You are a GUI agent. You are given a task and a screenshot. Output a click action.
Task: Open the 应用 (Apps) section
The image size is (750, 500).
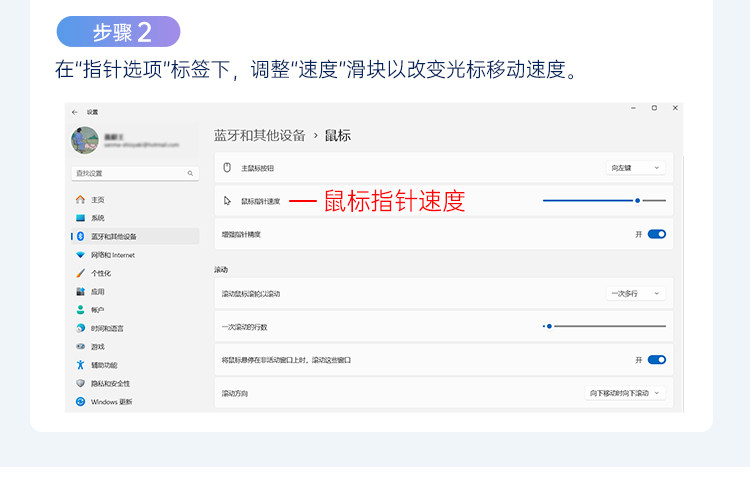coord(97,292)
